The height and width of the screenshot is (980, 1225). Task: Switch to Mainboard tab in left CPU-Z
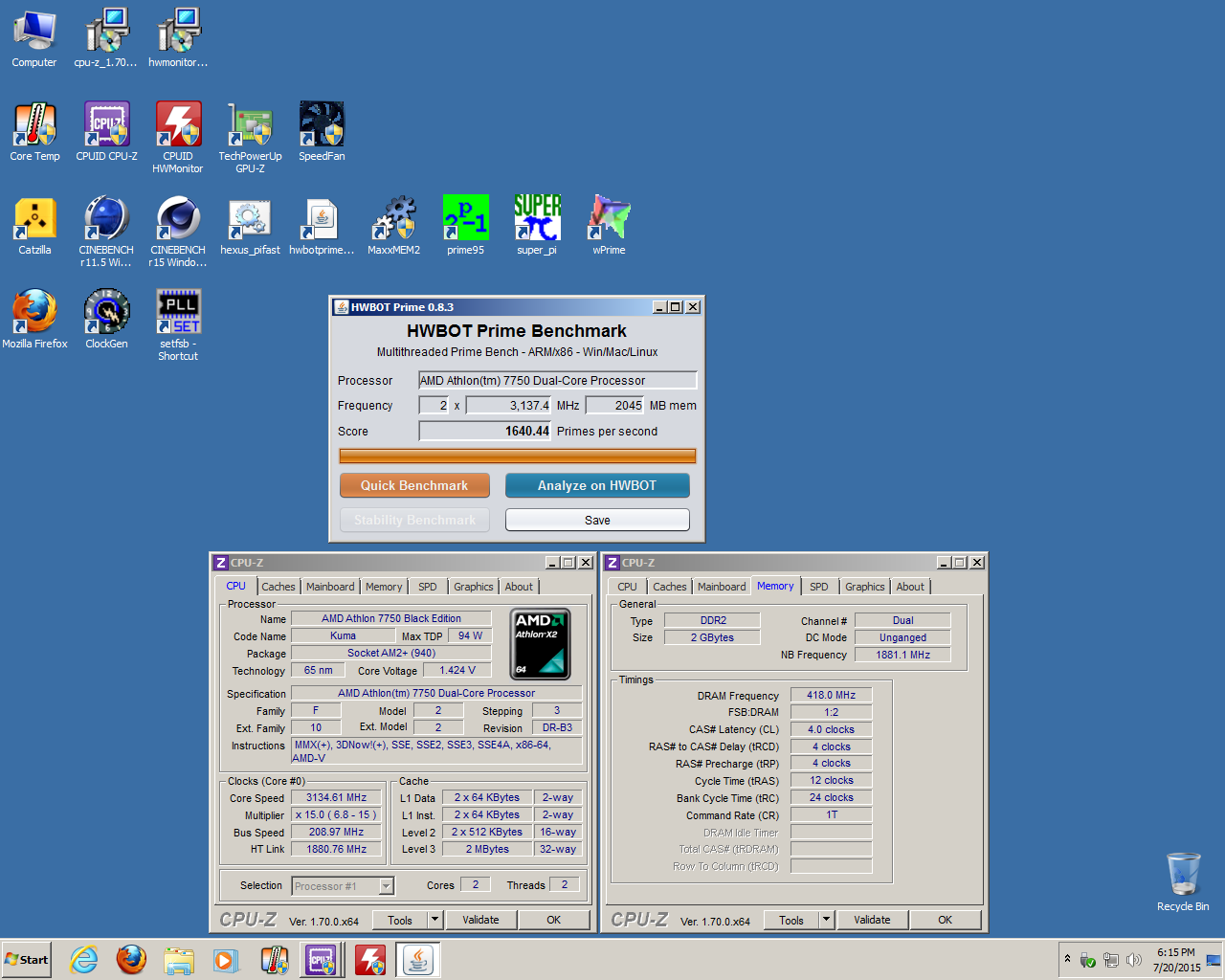(330, 587)
